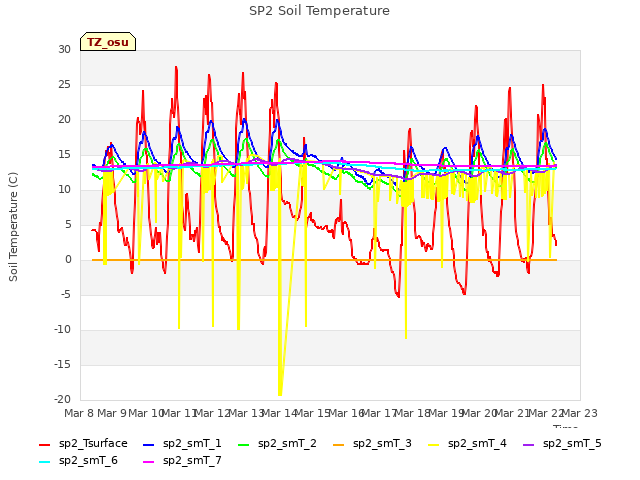
Task: Toggle sp2_smT_1 series in legend
Action: coord(182,444)
